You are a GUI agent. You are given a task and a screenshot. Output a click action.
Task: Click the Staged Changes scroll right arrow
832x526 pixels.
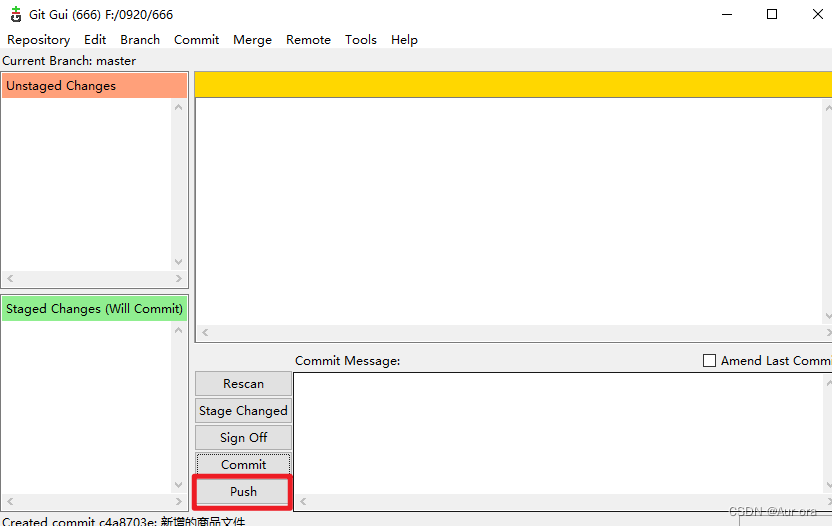pyautogui.click(x=178, y=501)
